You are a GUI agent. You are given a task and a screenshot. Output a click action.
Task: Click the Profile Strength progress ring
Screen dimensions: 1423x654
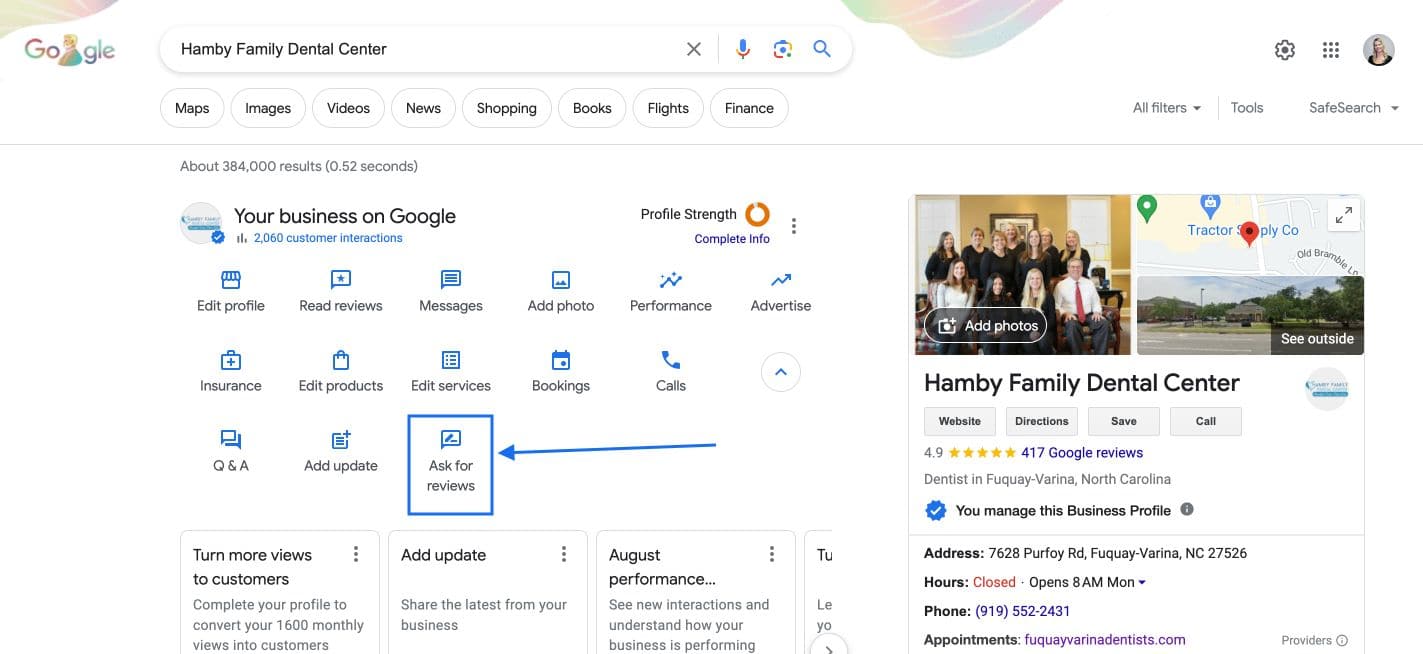point(758,213)
